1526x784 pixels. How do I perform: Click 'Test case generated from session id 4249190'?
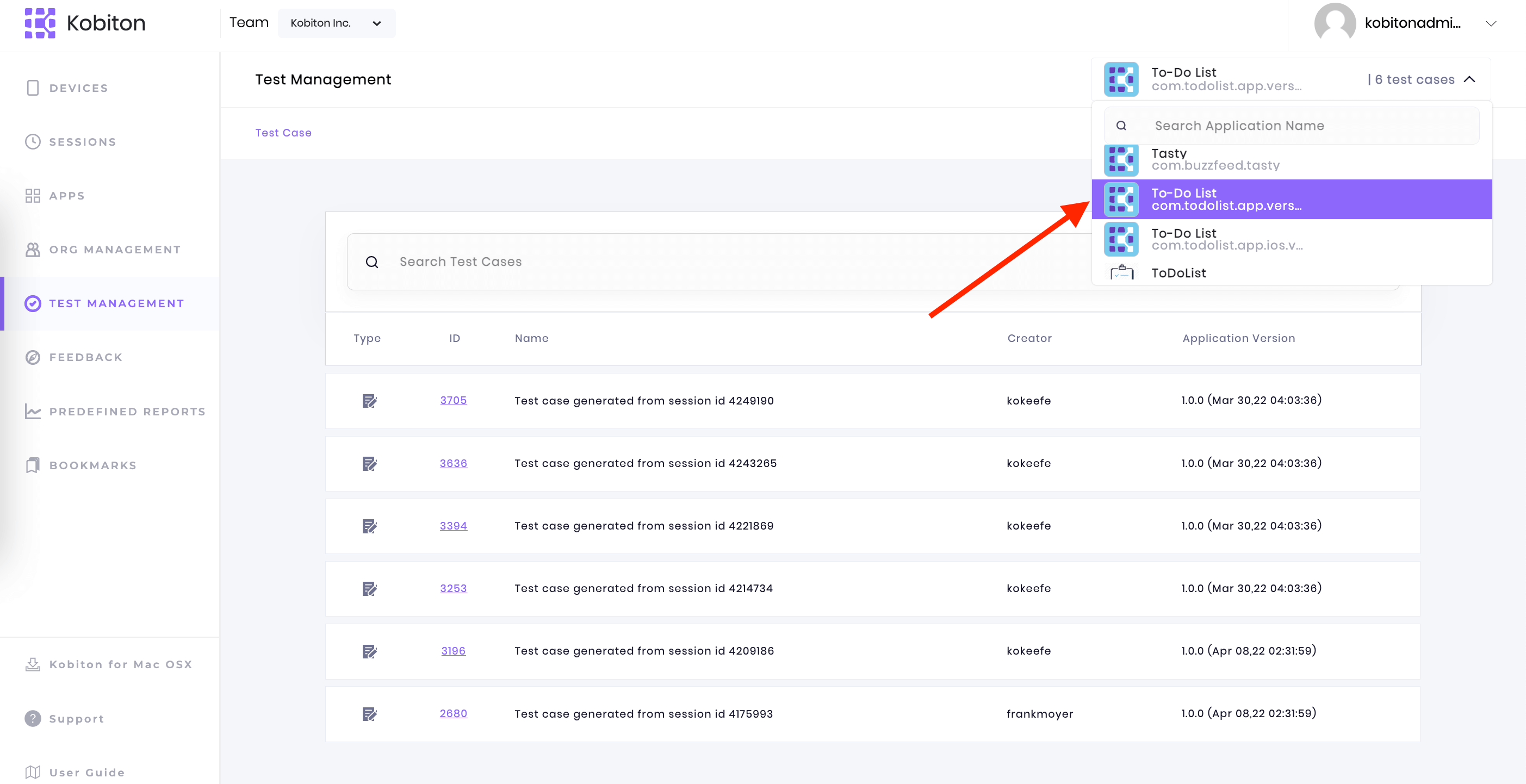(644, 401)
